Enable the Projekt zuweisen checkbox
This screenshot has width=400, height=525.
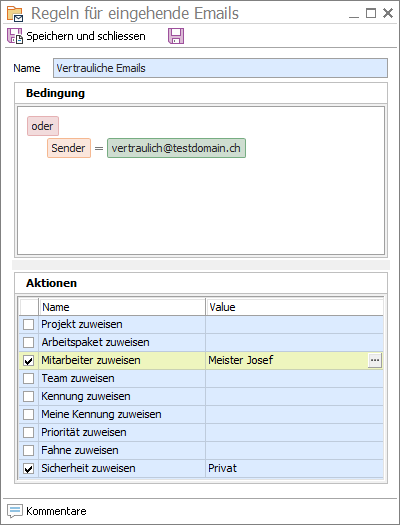[28, 324]
